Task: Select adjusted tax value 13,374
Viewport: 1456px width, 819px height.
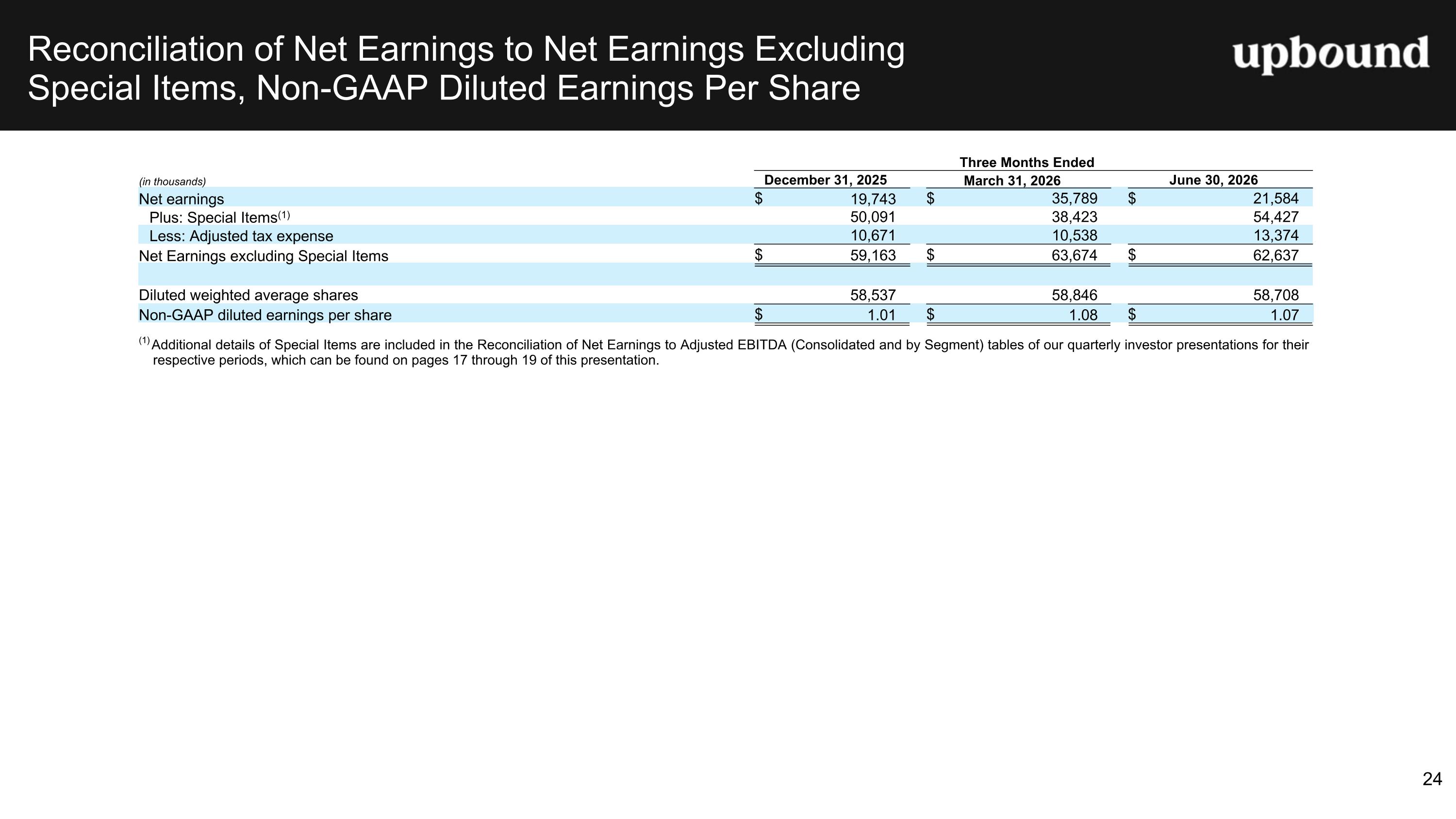Action: 1275,235
